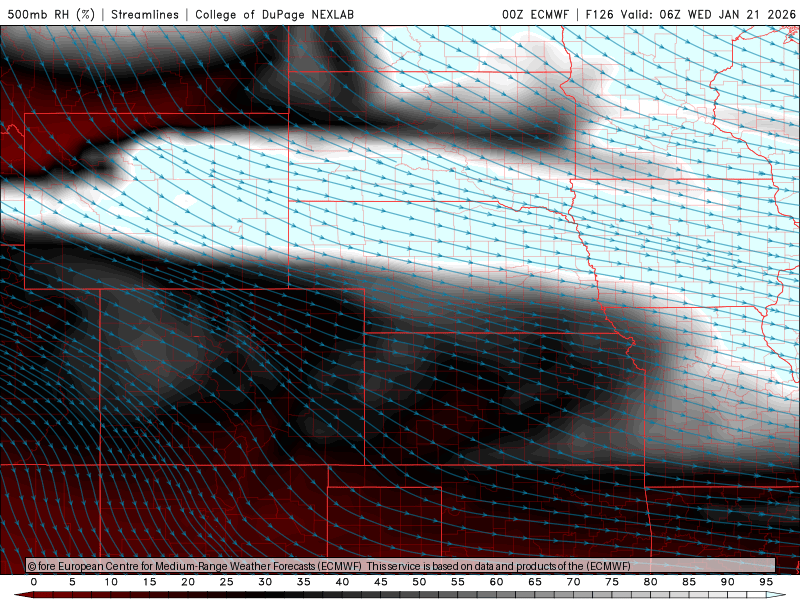Click the "85" label on the color scale
Screen dimensions: 800x600
(x=689, y=582)
